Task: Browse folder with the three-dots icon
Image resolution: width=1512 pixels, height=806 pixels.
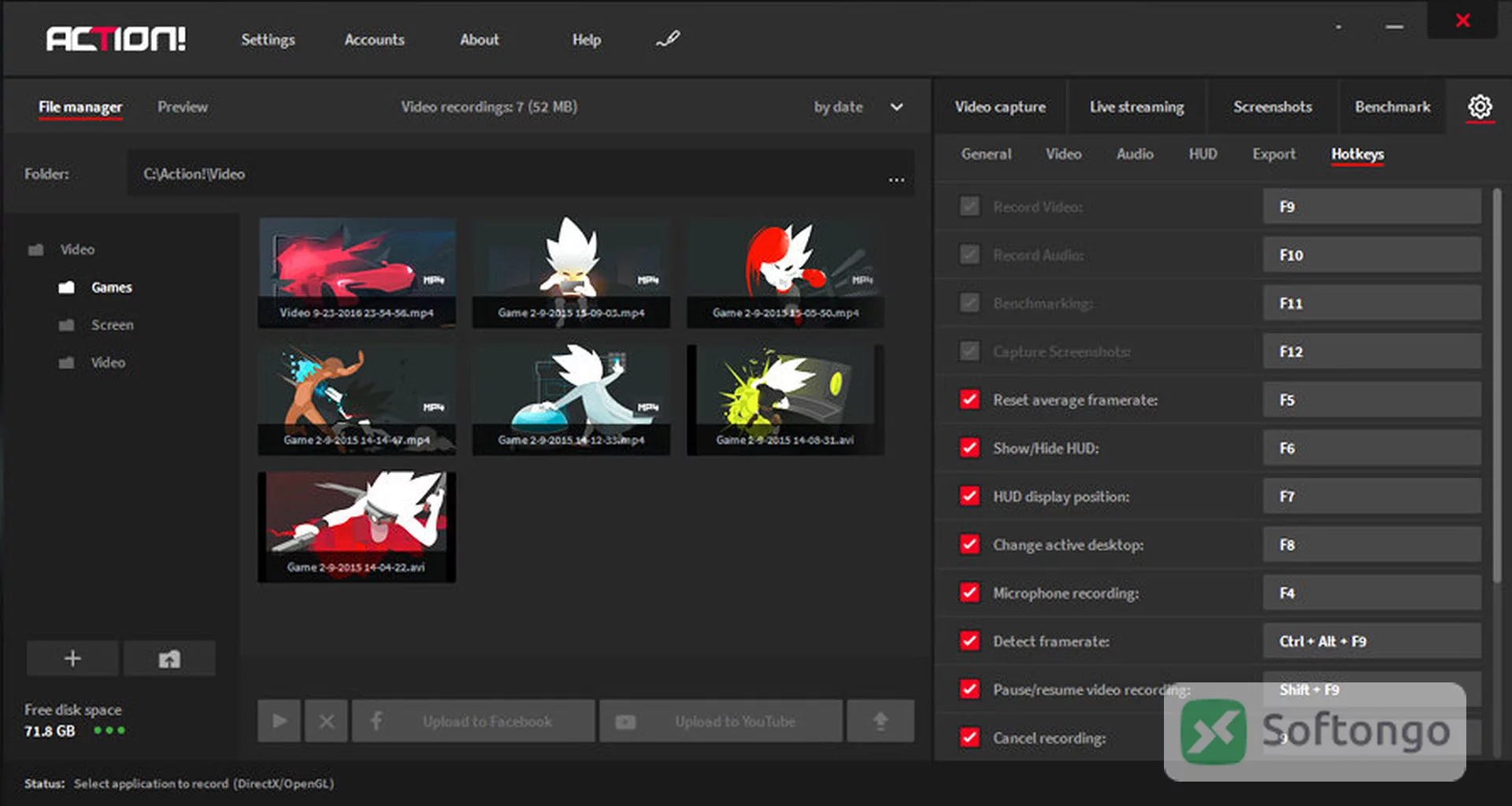Action: point(896,179)
